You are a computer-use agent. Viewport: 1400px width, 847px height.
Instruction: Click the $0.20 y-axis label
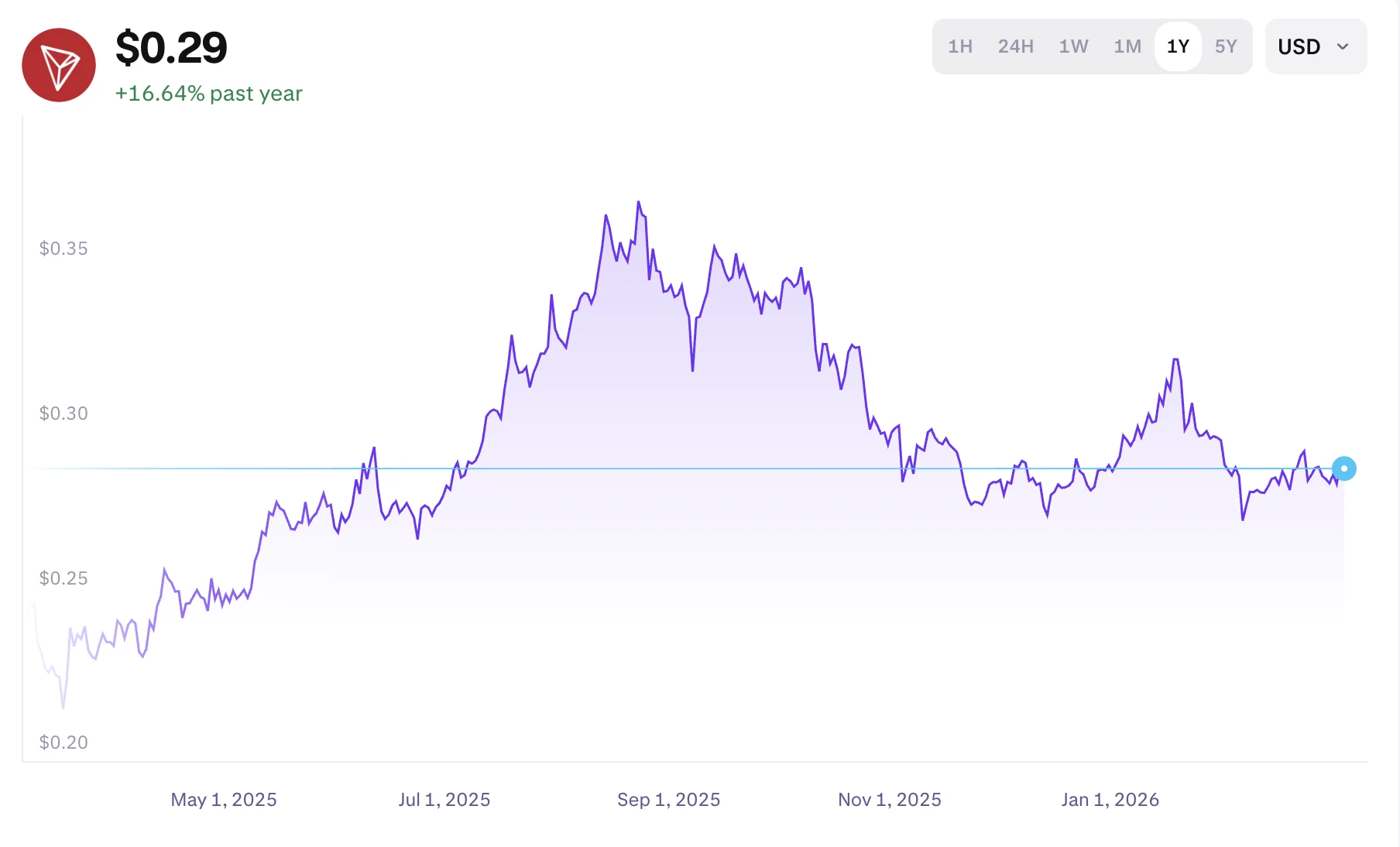pyautogui.click(x=63, y=742)
